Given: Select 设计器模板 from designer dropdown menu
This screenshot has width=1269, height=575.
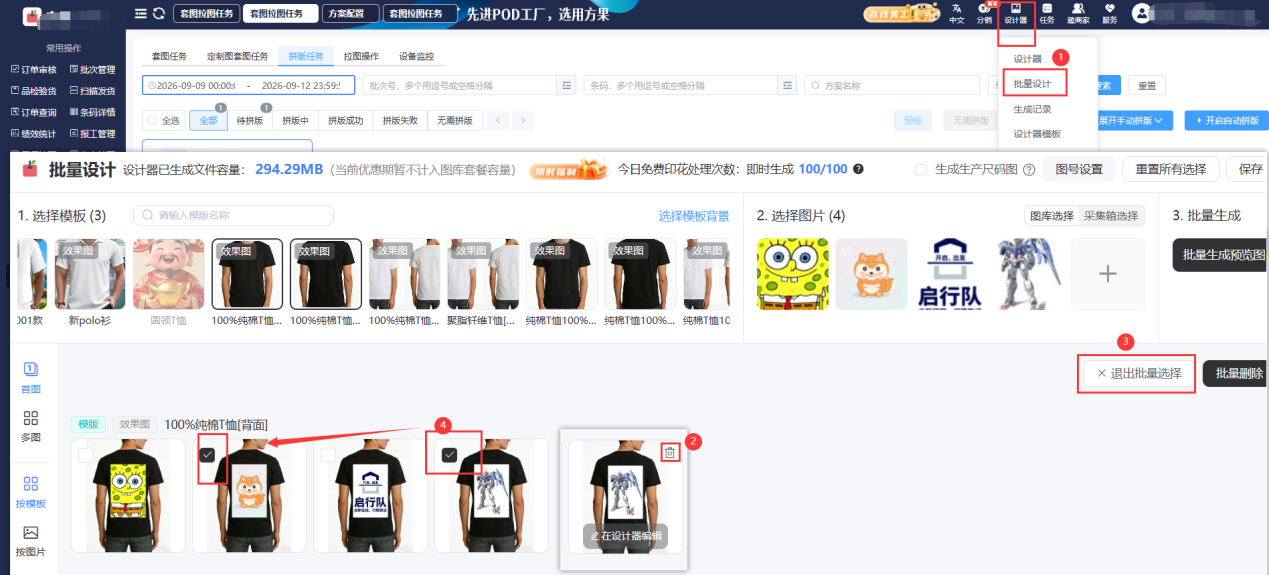Looking at the screenshot, I should (1037, 134).
